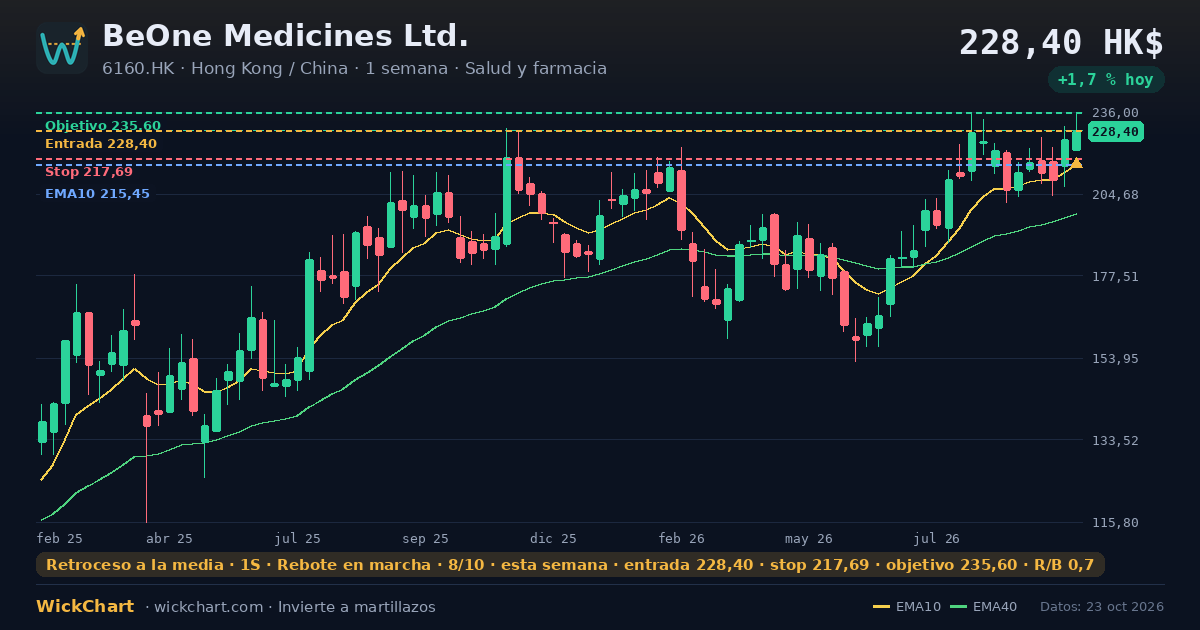Click the 228,40 HK$ price header
This screenshot has width=1200, height=630.
tap(1061, 43)
